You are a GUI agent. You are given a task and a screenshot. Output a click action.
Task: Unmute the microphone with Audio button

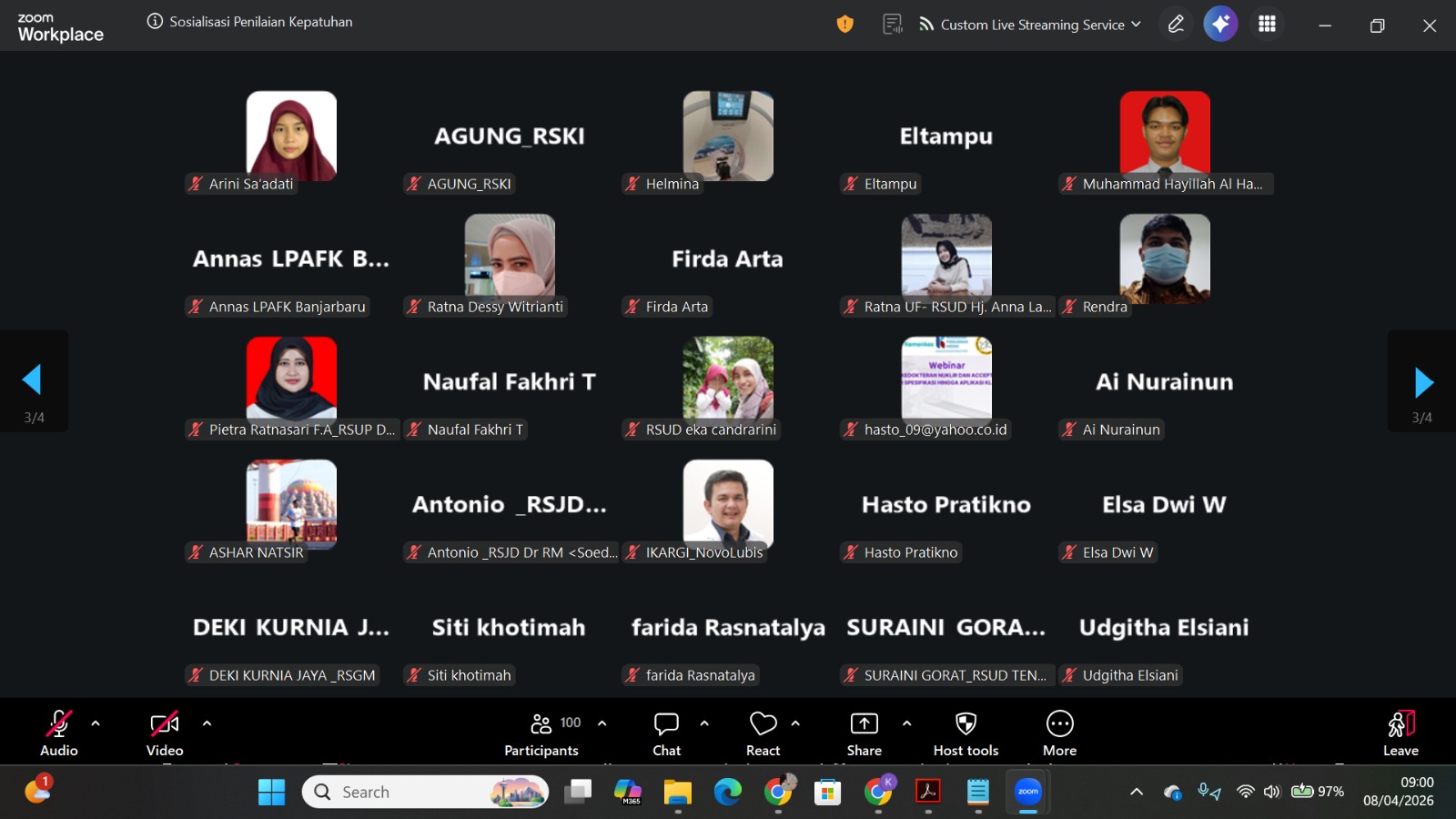coord(59,733)
